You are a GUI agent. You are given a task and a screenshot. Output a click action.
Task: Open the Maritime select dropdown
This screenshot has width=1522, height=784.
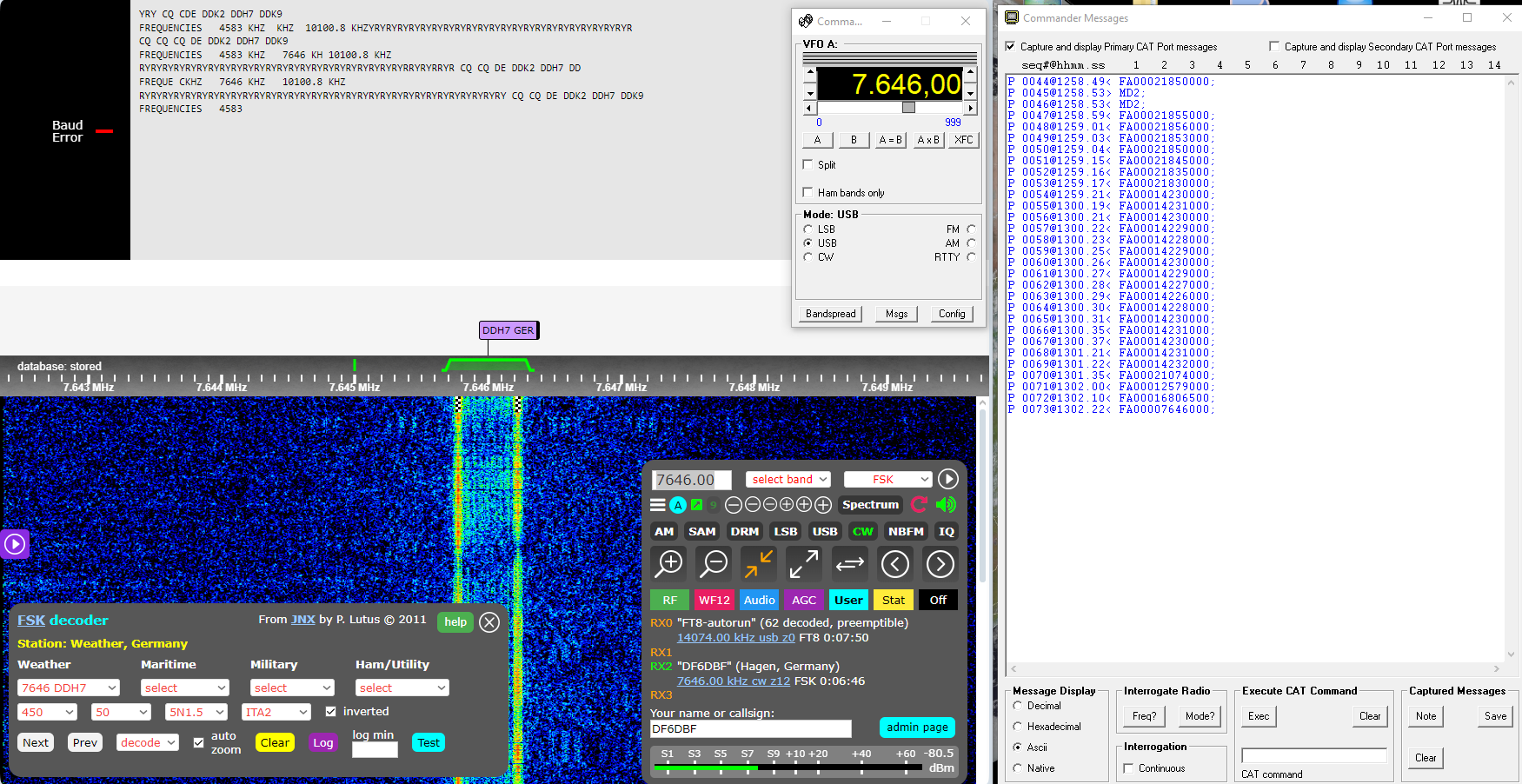coord(184,688)
